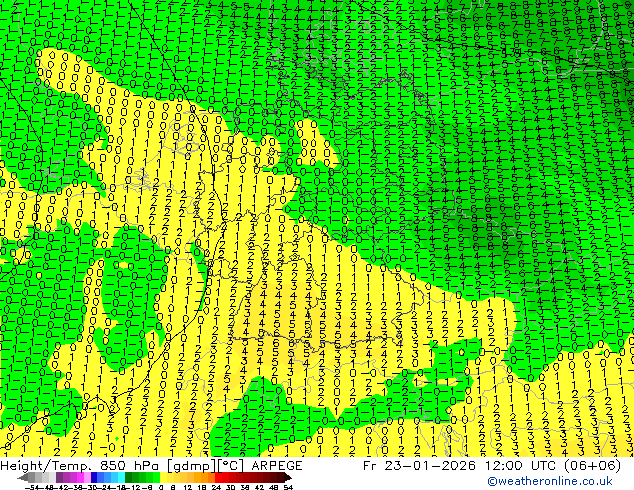Click the '12:00 UTC (06+06)' time label
This screenshot has height=490, width=634.
(553, 466)
